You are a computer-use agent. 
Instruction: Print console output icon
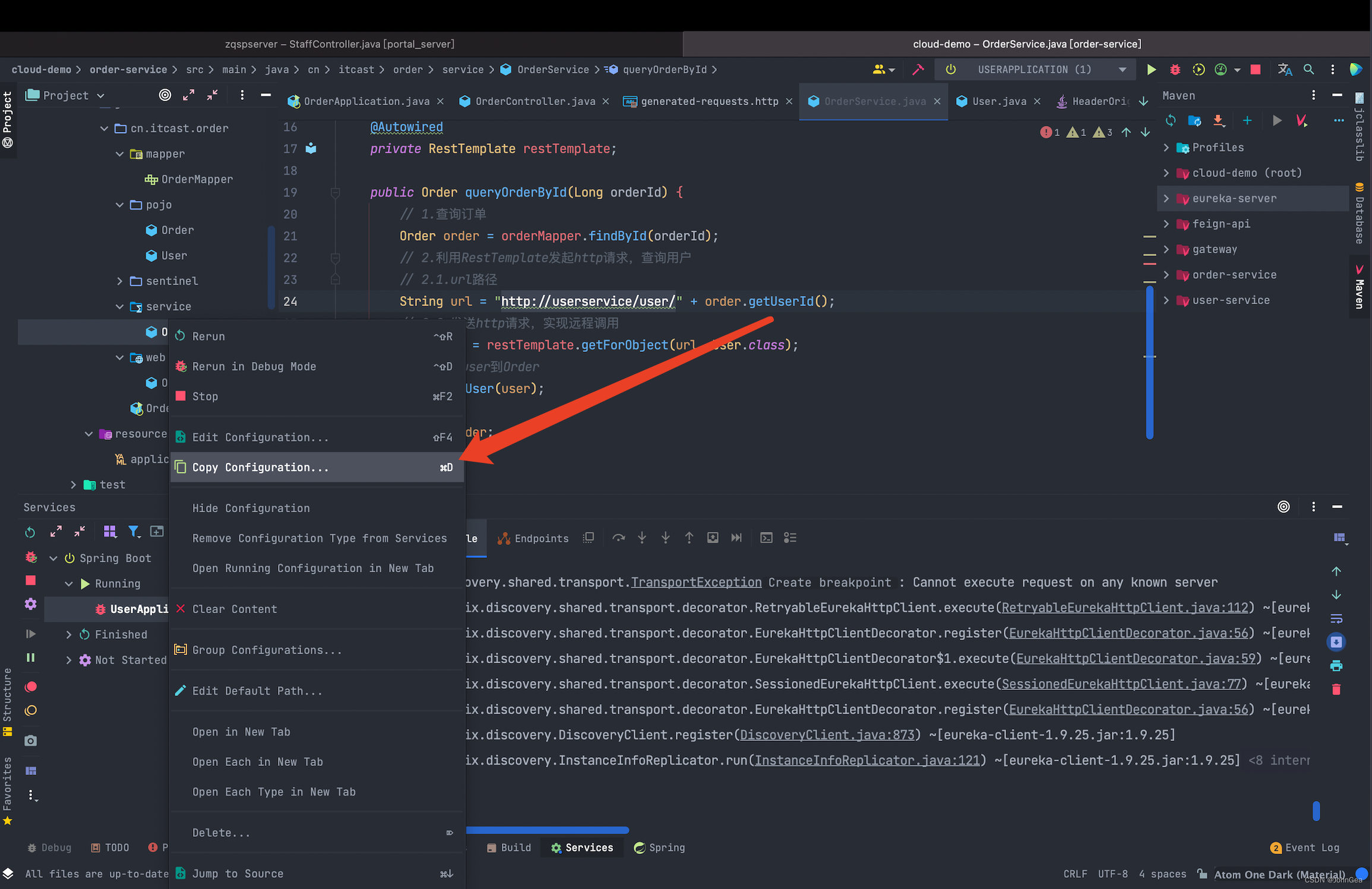1336,666
